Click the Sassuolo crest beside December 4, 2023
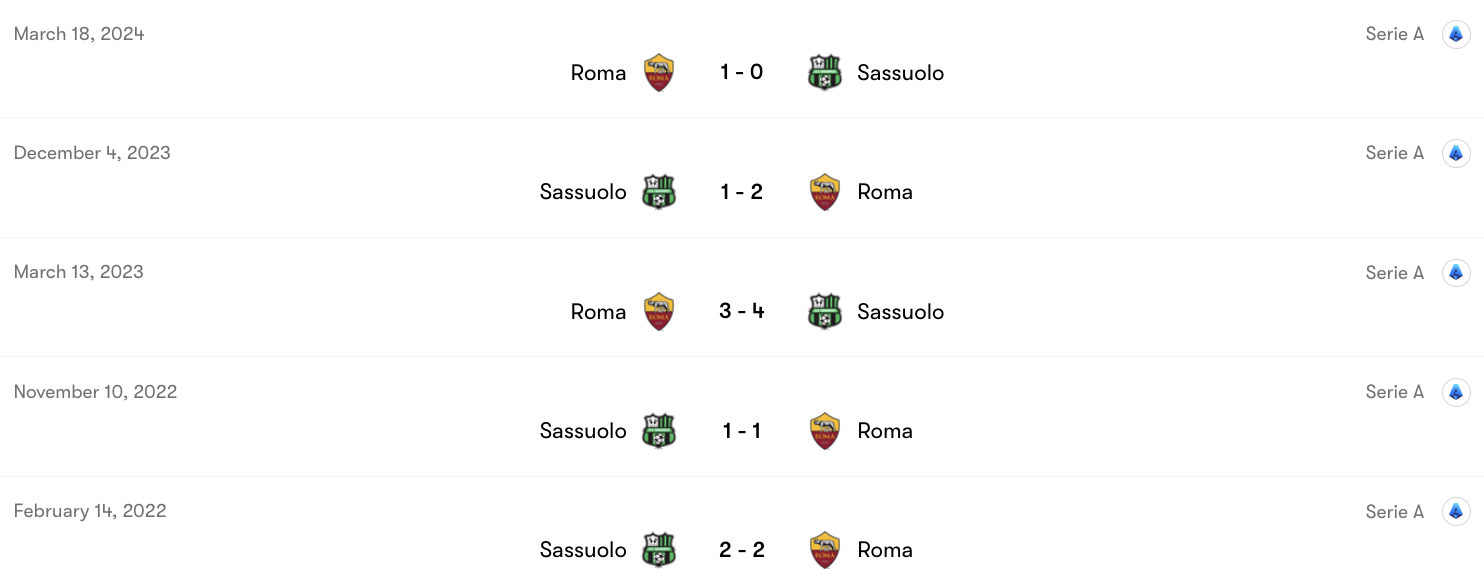The height and width of the screenshot is (584, 1484). pos(661,191)
